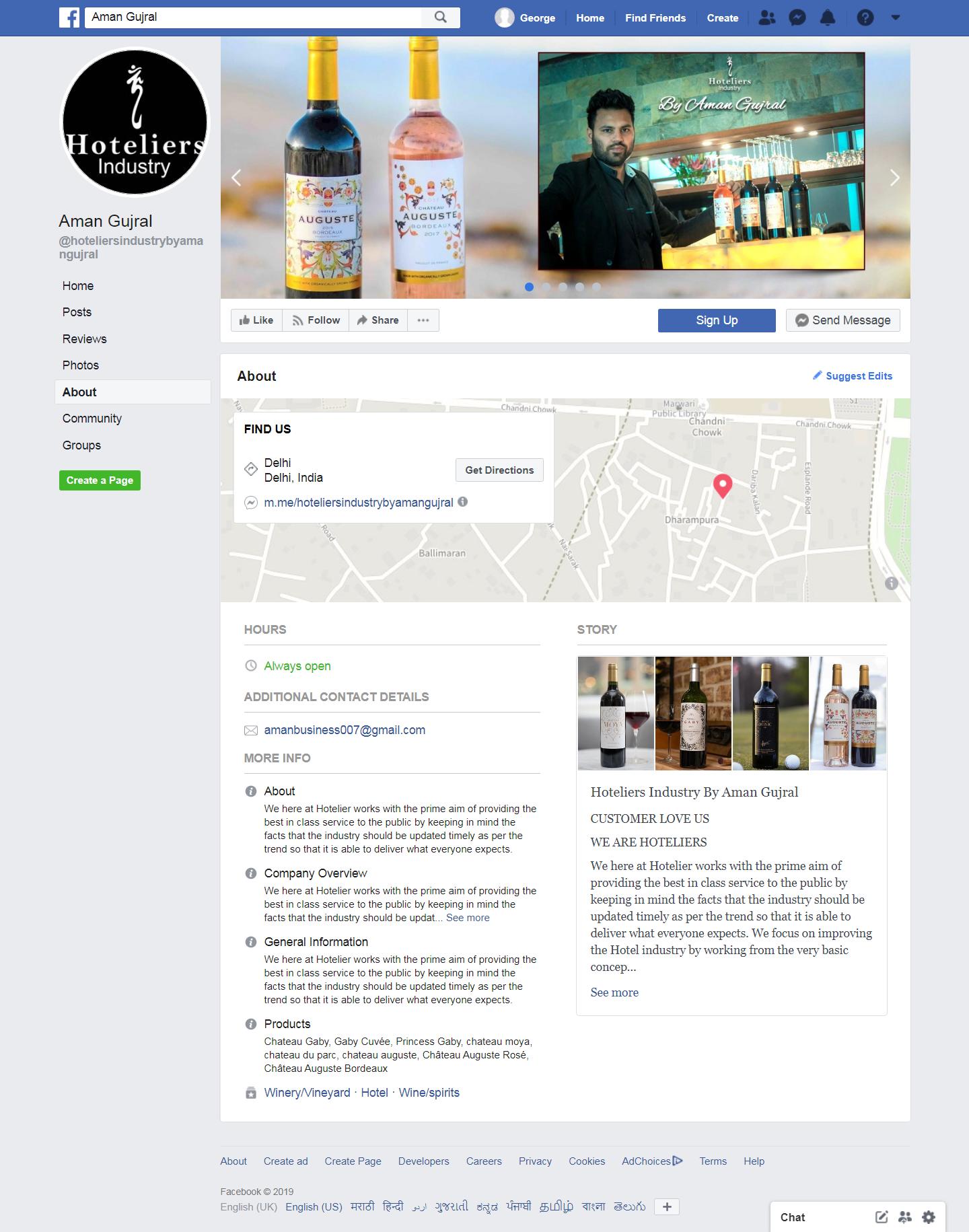969x1232 pixels.
Task: Open the Reviews tab in sidebar
Action: (x=85, y=339)
